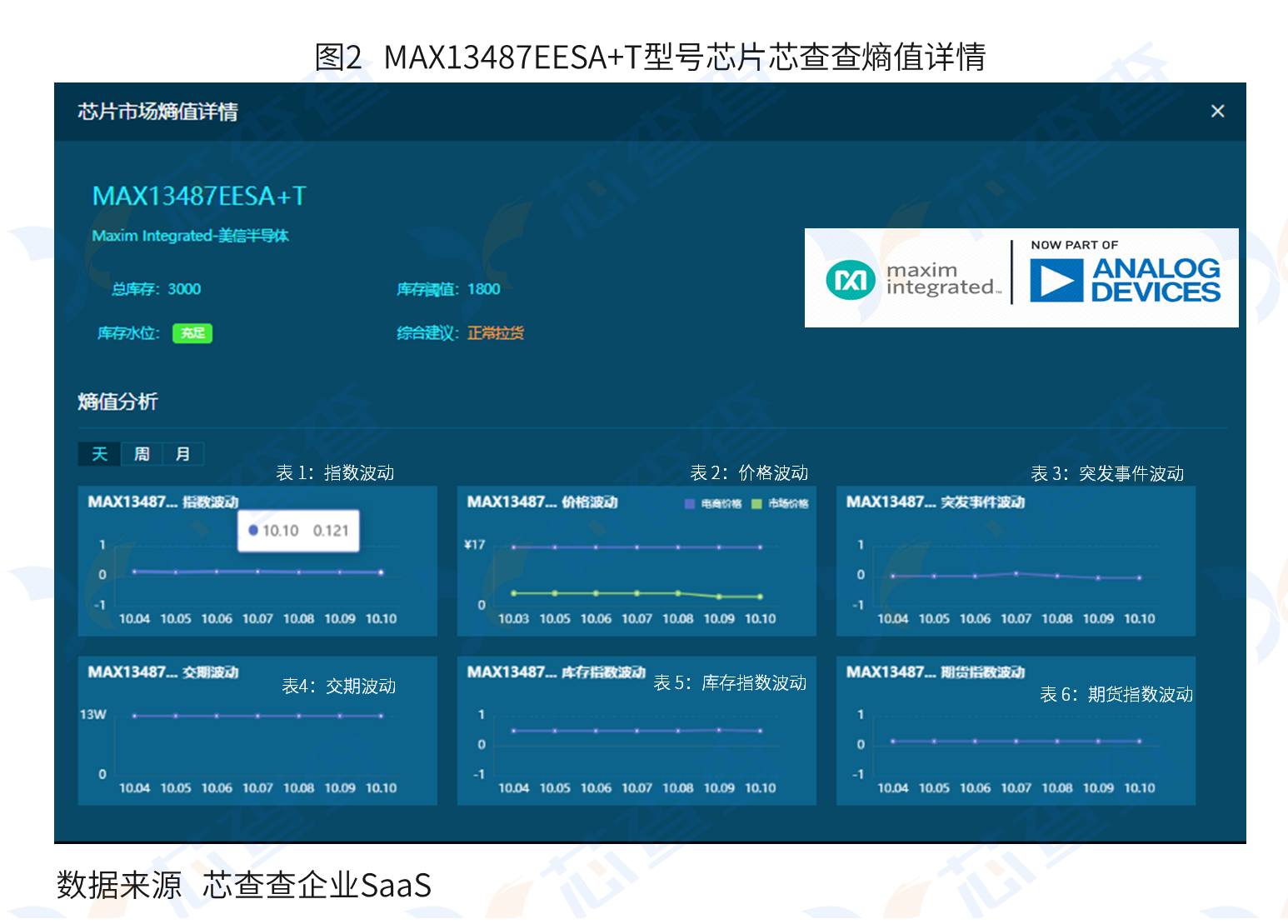The height and width of the screenshot is (924, 1288).
Task: Click the 13W axis label in 交期波动
Action: (x=92, y=715)
